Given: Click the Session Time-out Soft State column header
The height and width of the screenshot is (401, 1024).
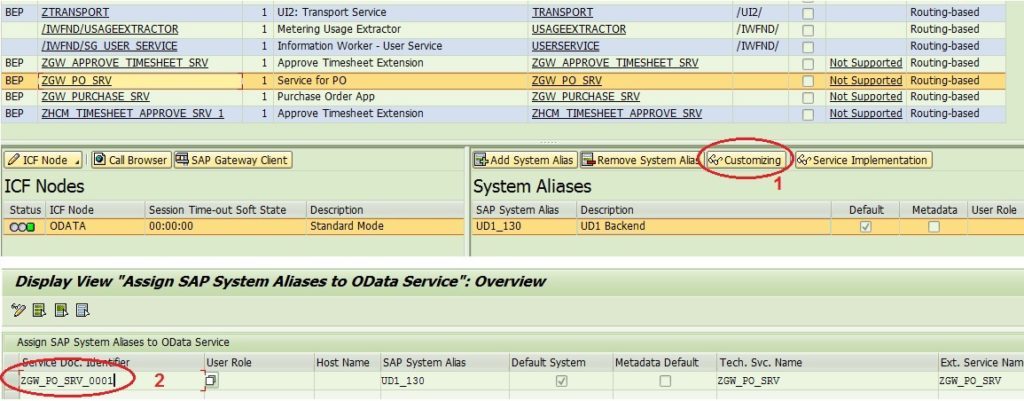Looking at the screenshot, I should tap(226, 210).
